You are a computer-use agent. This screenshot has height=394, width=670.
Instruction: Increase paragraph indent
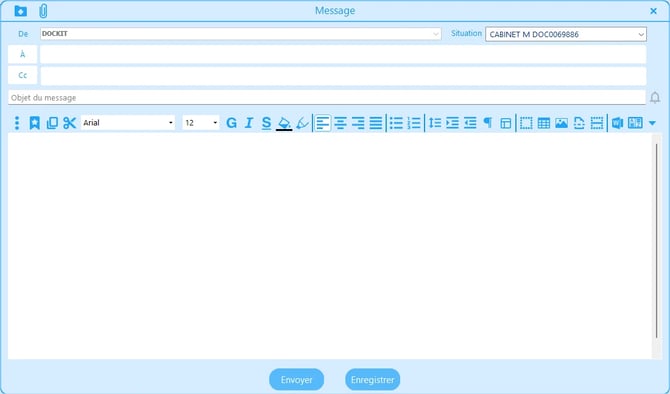click(x=453, y=123)
